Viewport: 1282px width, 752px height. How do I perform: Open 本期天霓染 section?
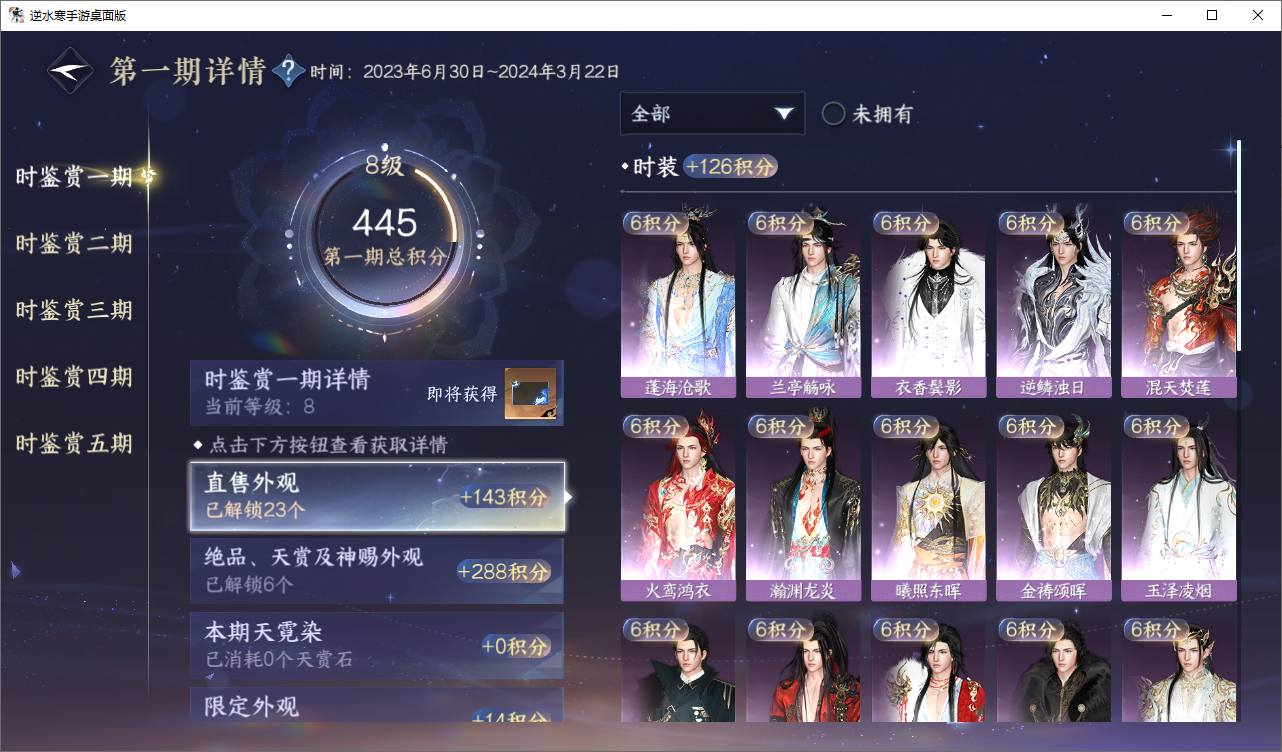(x=377, y=645)
